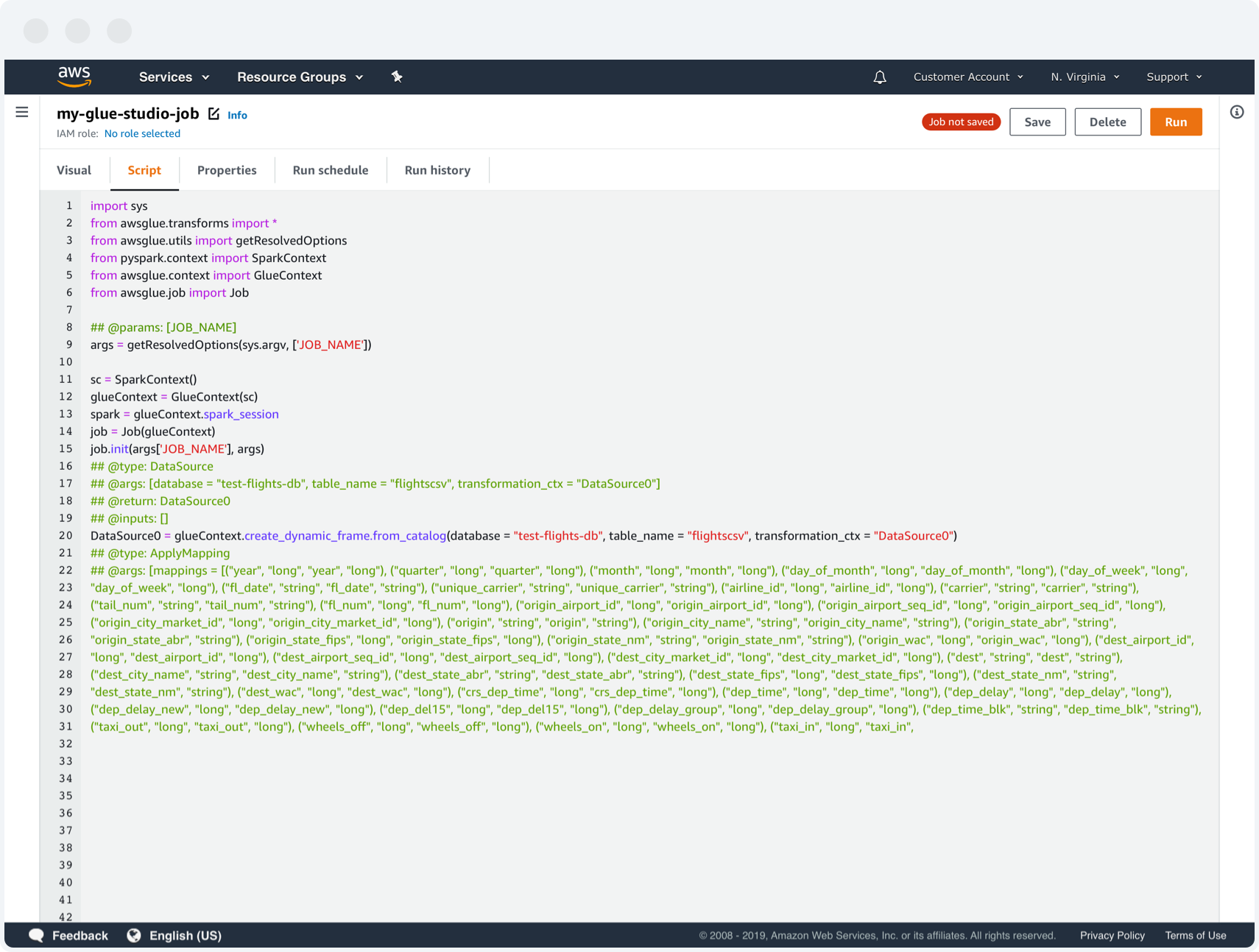Toggle the hamburger side navigation menu

click(22, 113)
